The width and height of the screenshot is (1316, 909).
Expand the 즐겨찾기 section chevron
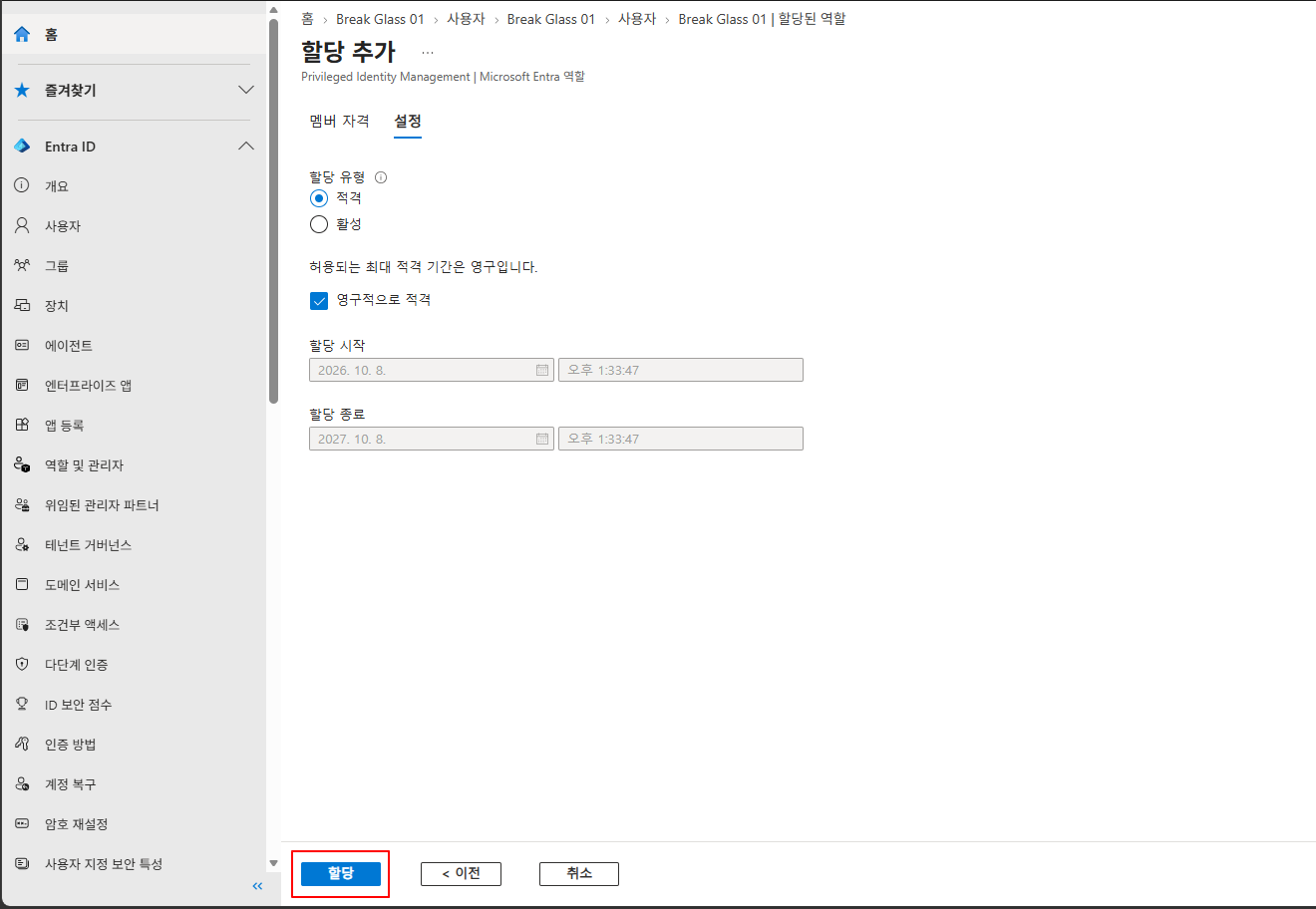246,90
